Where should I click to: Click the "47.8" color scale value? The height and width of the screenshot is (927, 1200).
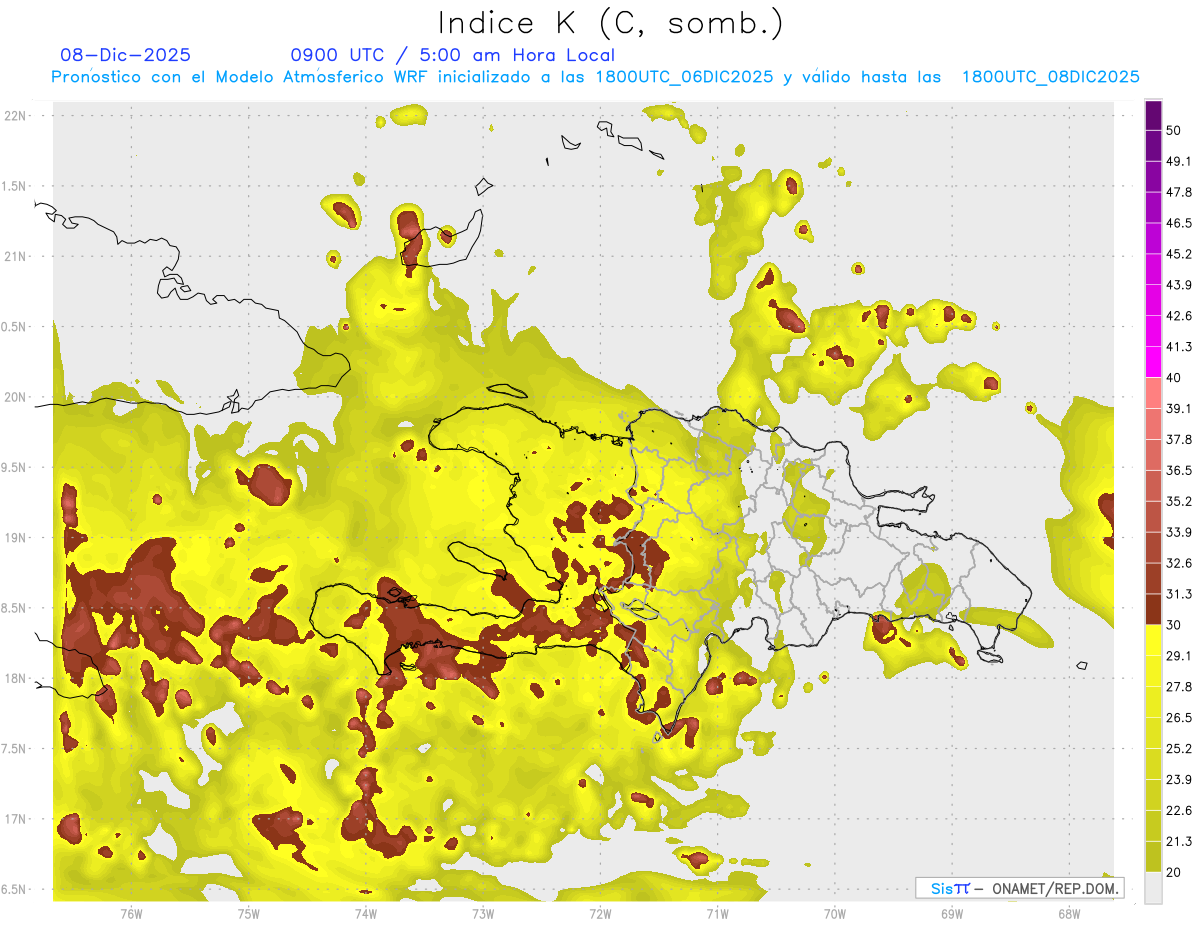point(1178,192)
